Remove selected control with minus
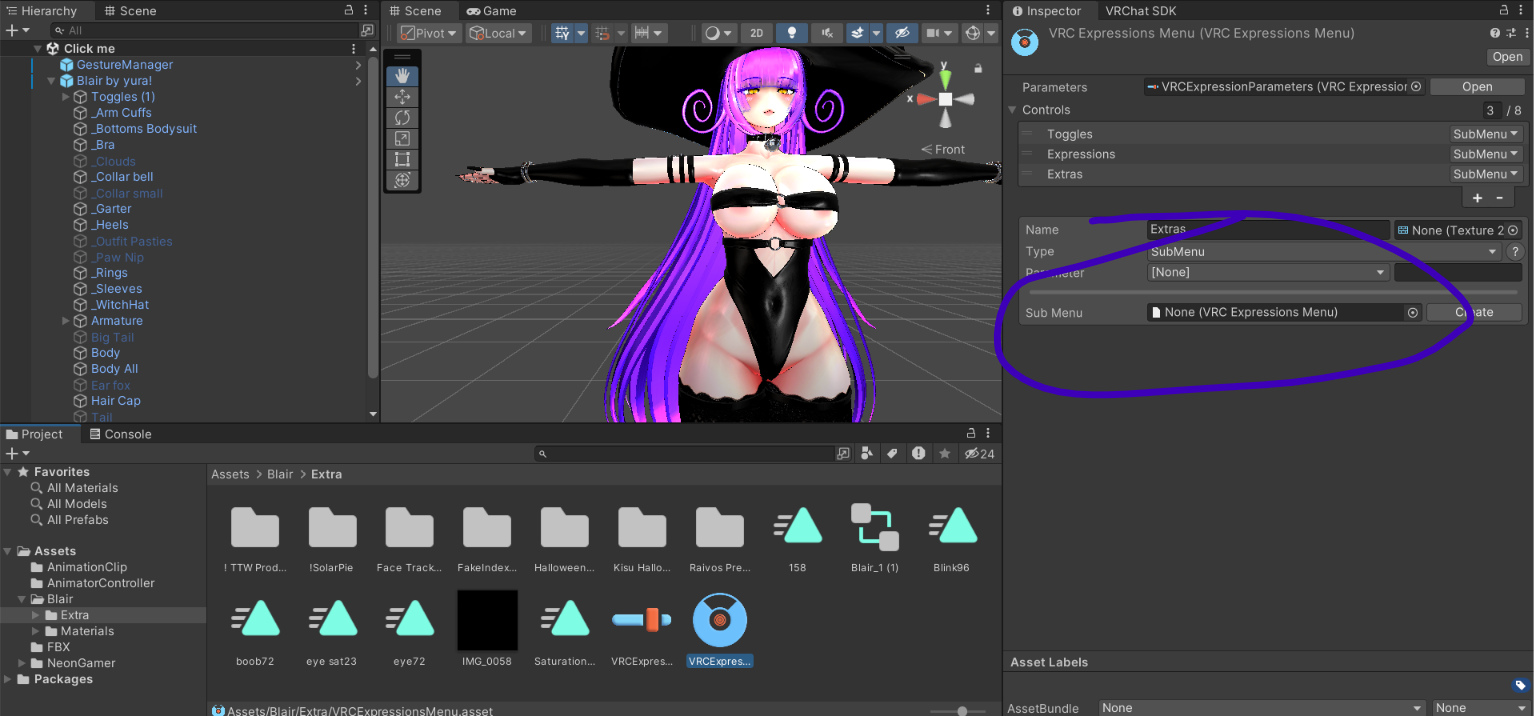Image resolution: width=1534 pixels, height=716 pixels. click(1498, 198)
